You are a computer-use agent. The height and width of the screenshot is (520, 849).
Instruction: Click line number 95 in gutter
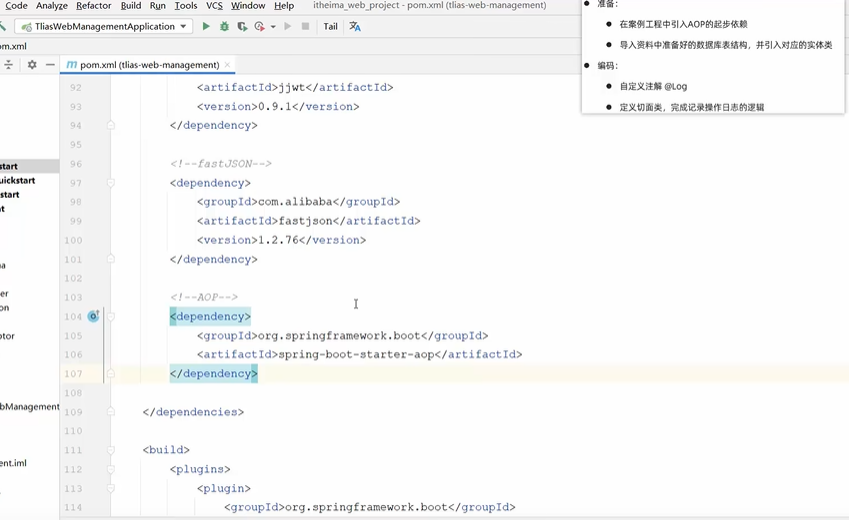(x=76, y=145)
